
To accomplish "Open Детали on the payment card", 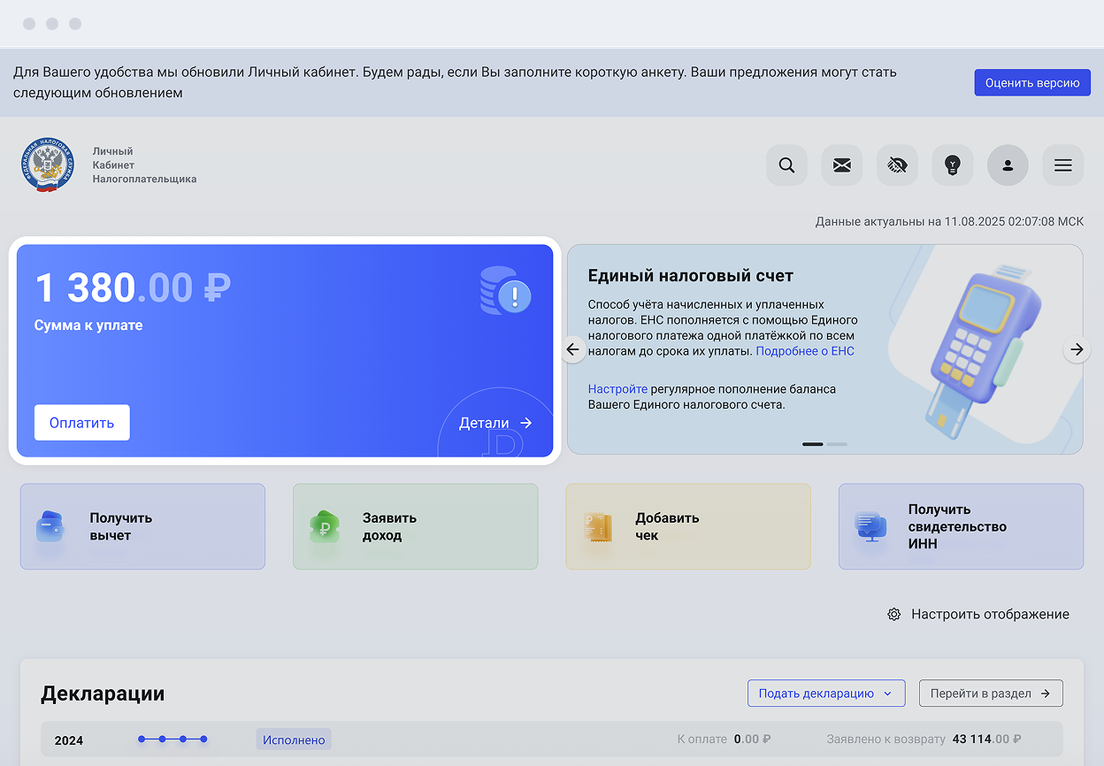I will pyautogui.click(x=495, y=423).
